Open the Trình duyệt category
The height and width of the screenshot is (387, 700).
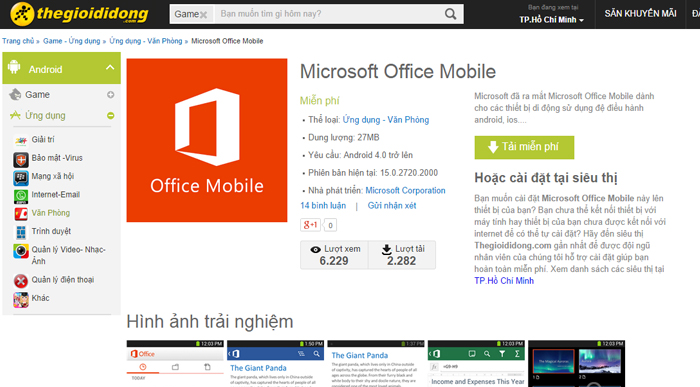[x=51, y=231]
